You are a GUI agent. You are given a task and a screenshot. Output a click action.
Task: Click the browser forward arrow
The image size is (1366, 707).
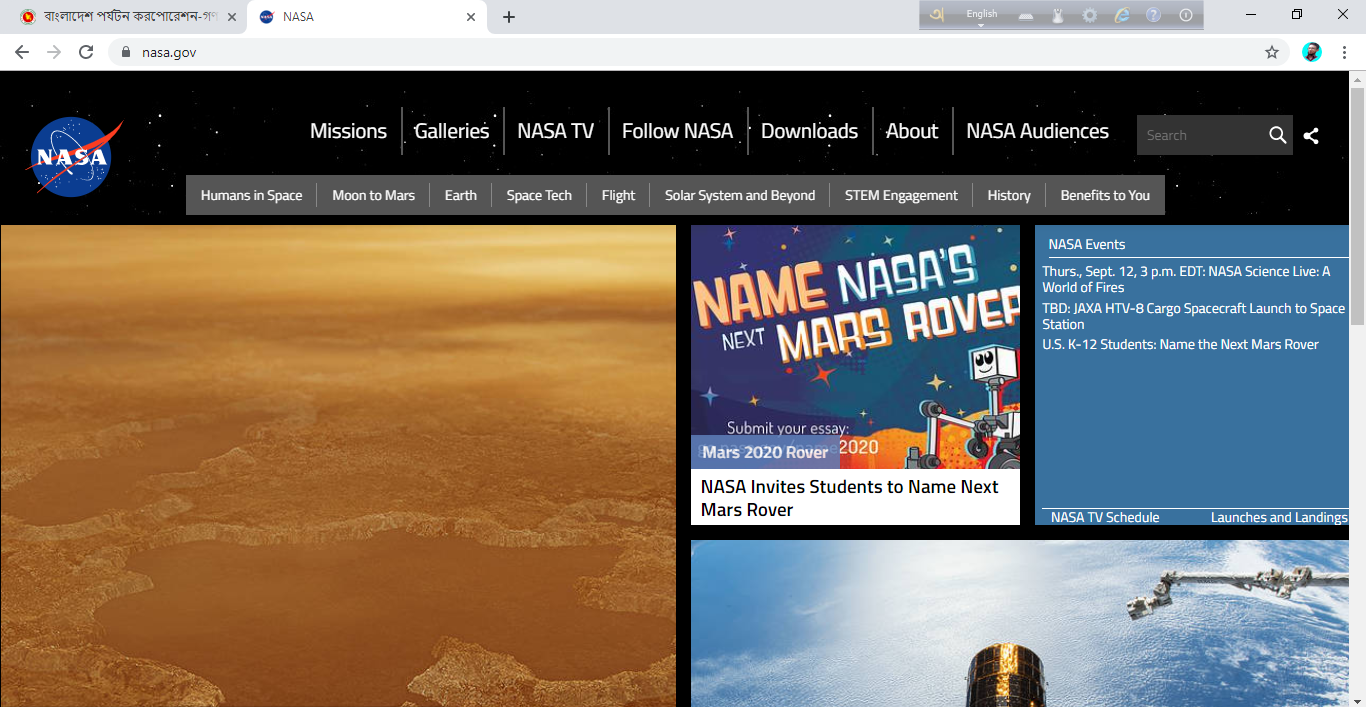tap(54, 52)
